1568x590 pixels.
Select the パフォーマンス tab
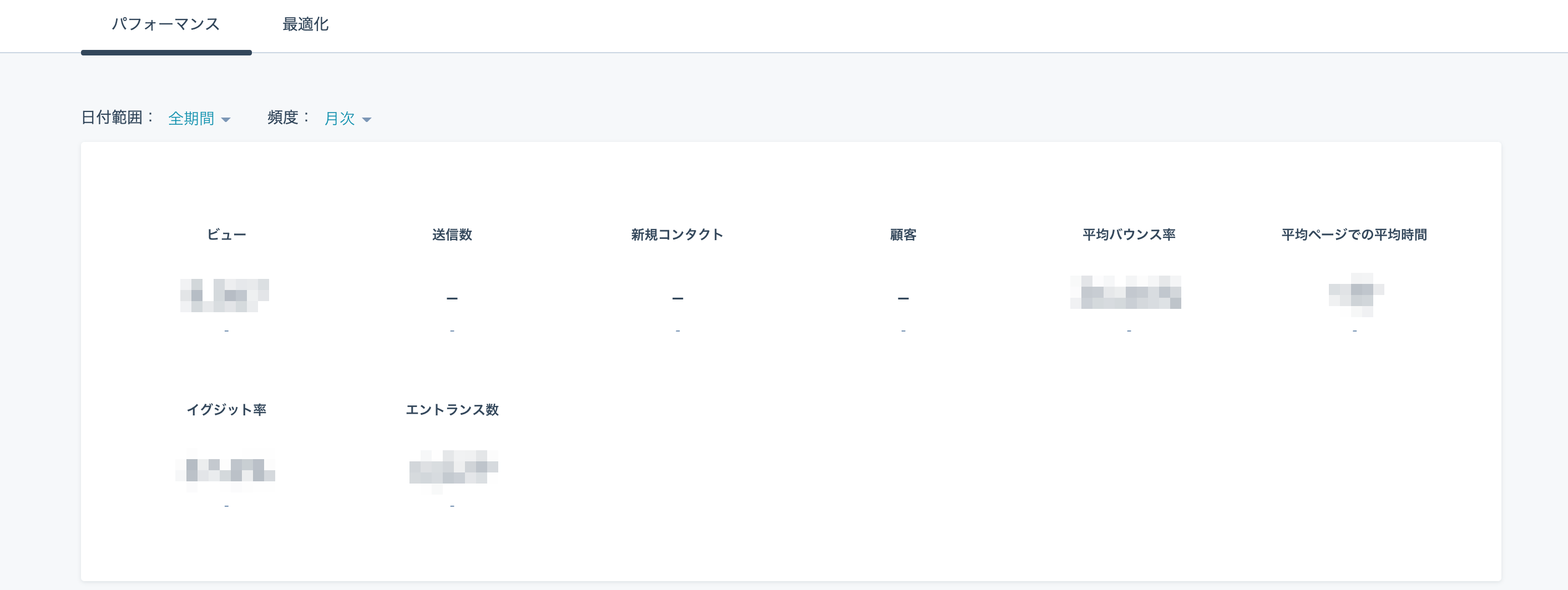(166, 24)
